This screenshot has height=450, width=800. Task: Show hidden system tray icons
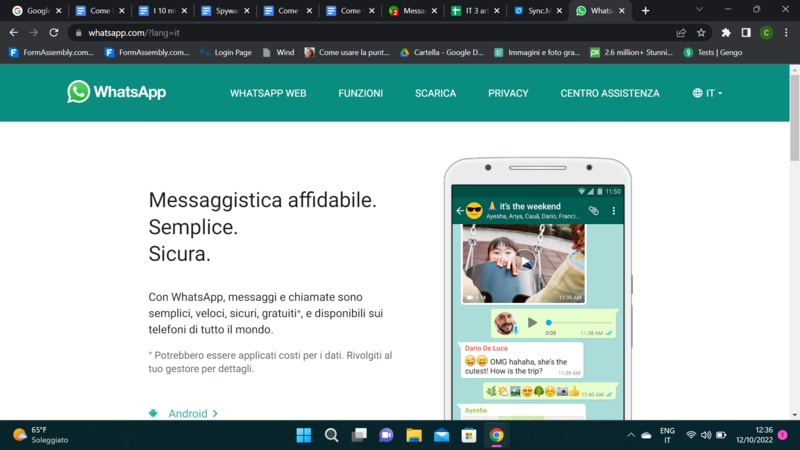click(x=631, y=435)
